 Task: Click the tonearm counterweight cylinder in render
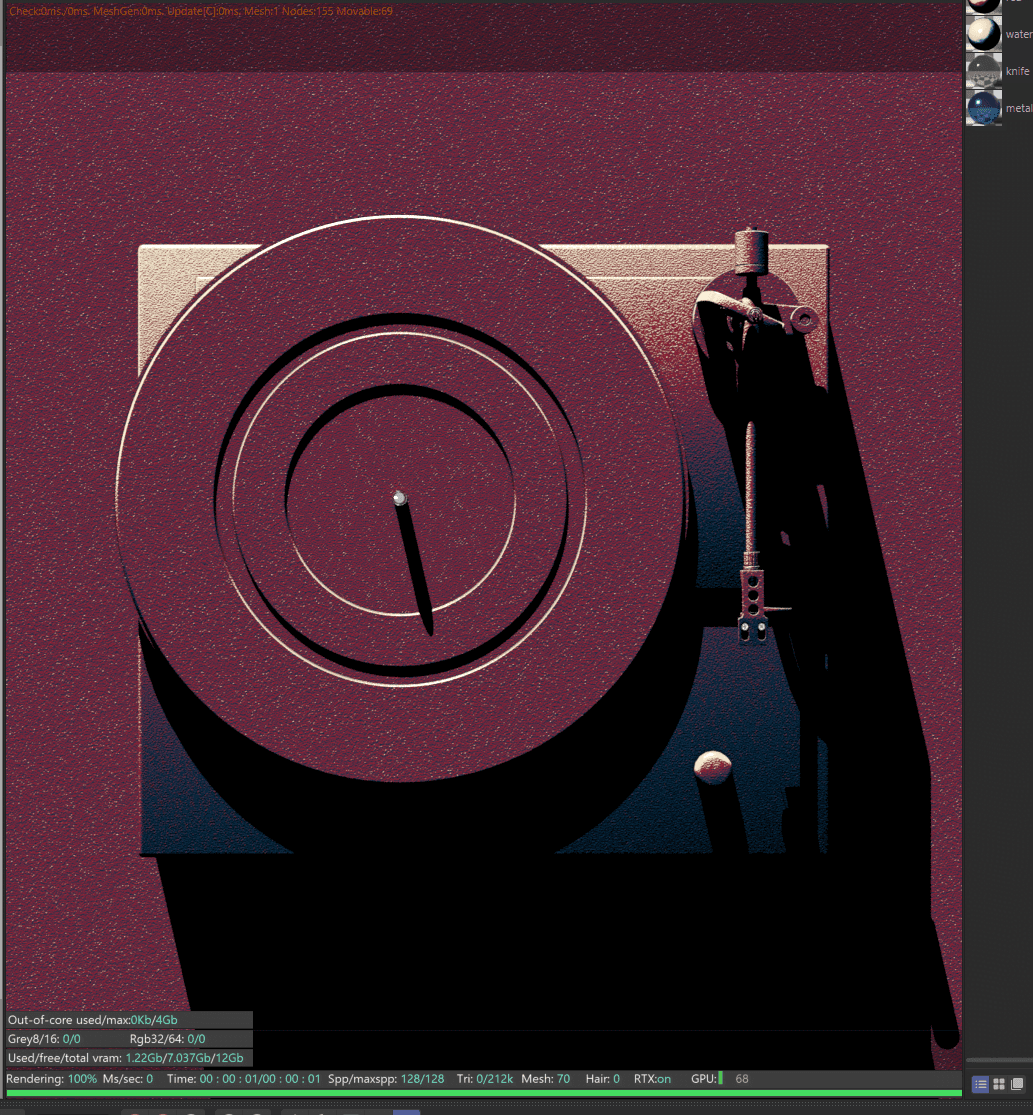pyautogui.click(x=750, y=251)
